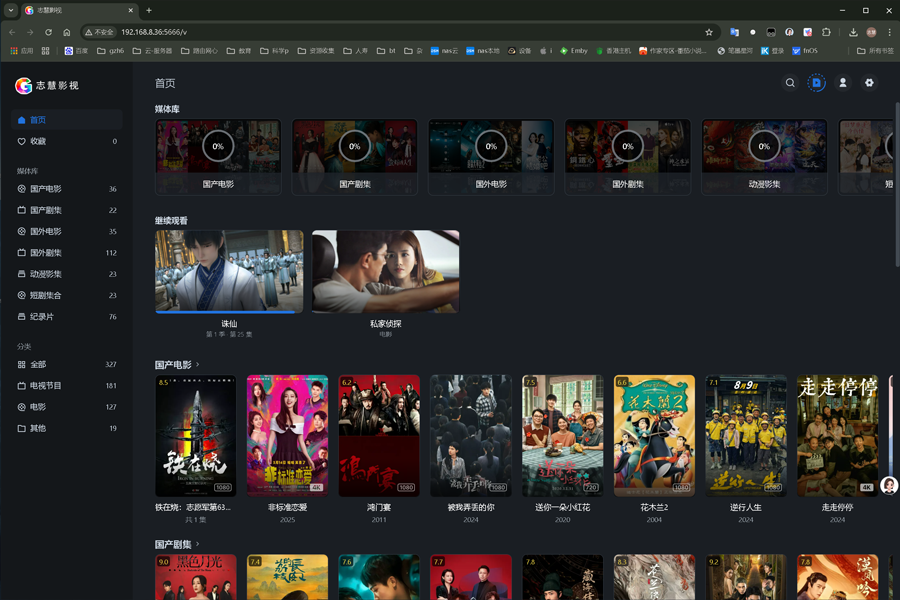Image resolution: width=900 pixels, height=600 pixels.
Task: Expand the 国产剧集 section header arrow
Action: point(197,544)
